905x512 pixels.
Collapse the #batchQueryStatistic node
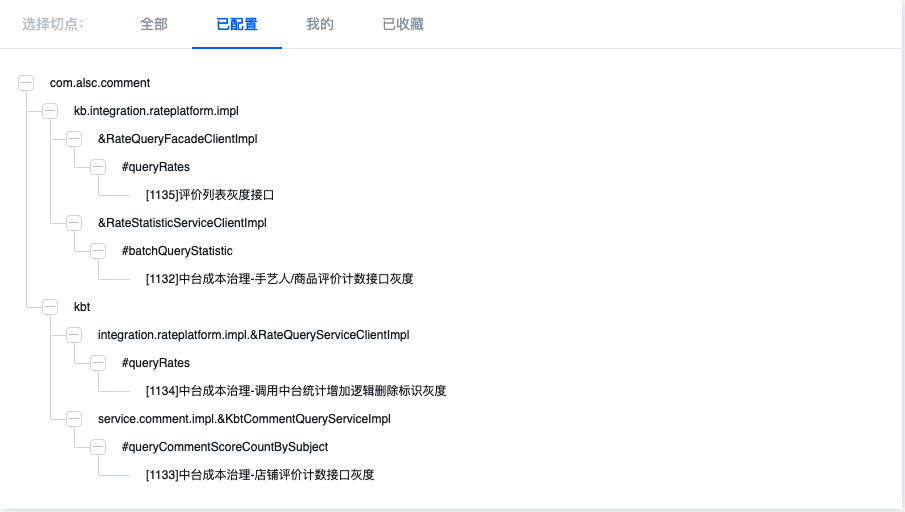click(98, 251)
